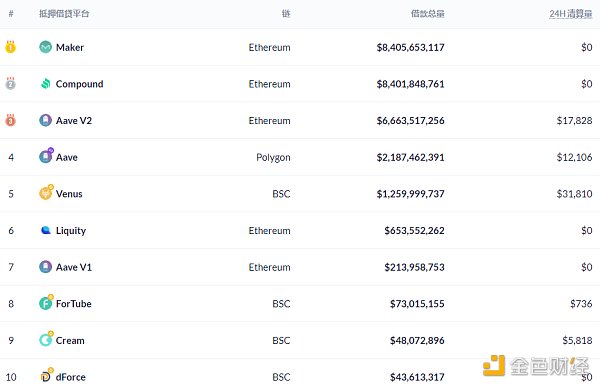Select Compound borrow total $8,401,848,761
The width and height of the screenshot is (600, 387).
410,84
